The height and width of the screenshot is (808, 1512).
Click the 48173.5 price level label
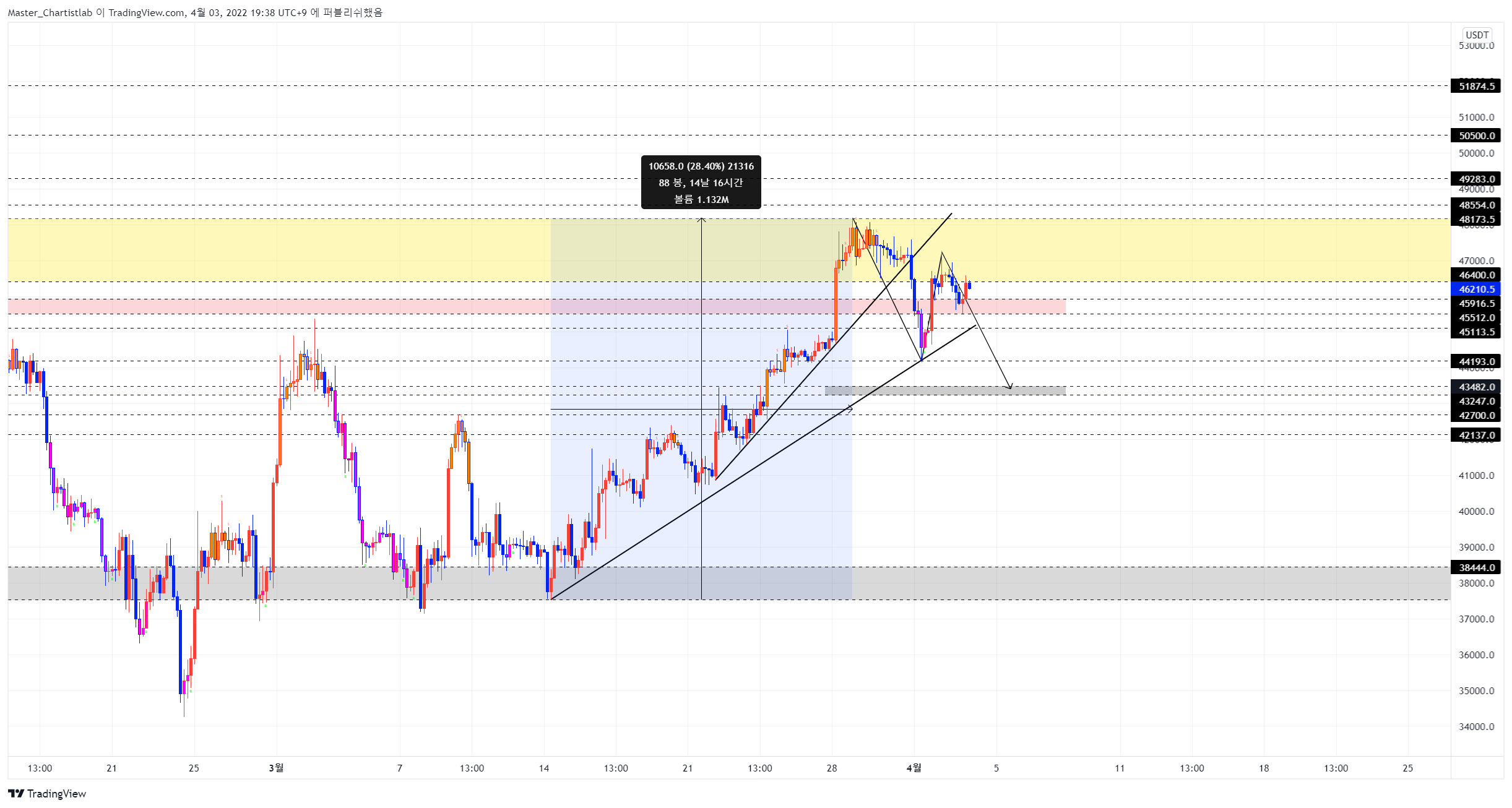coord(1476,219)
